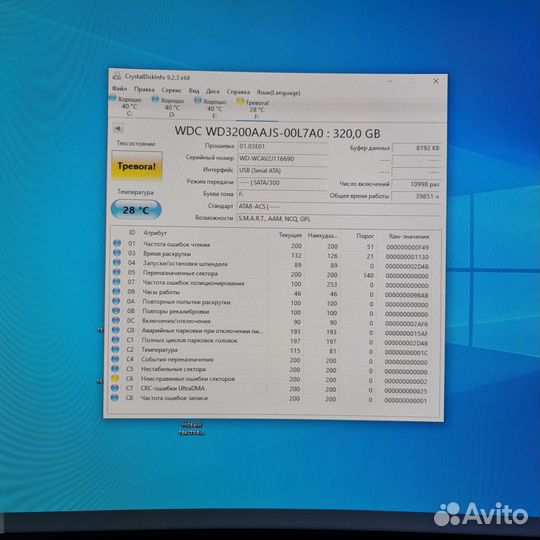This screenshot has height=540, width=540.
Task: Click the features field S.M.A.R.T., AAM, NCQ, GPL
Action: point(339,219)
